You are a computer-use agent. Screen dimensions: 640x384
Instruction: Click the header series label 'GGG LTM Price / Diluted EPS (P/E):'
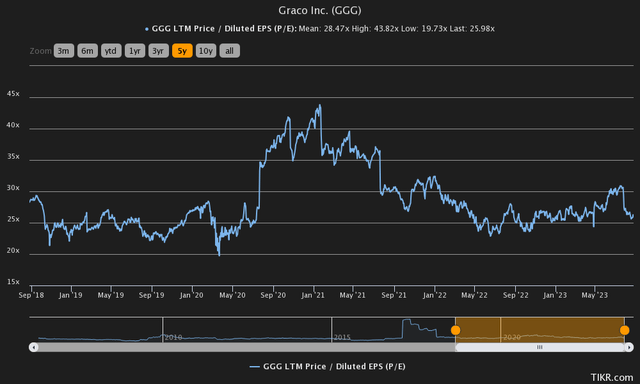coord(224,29)
